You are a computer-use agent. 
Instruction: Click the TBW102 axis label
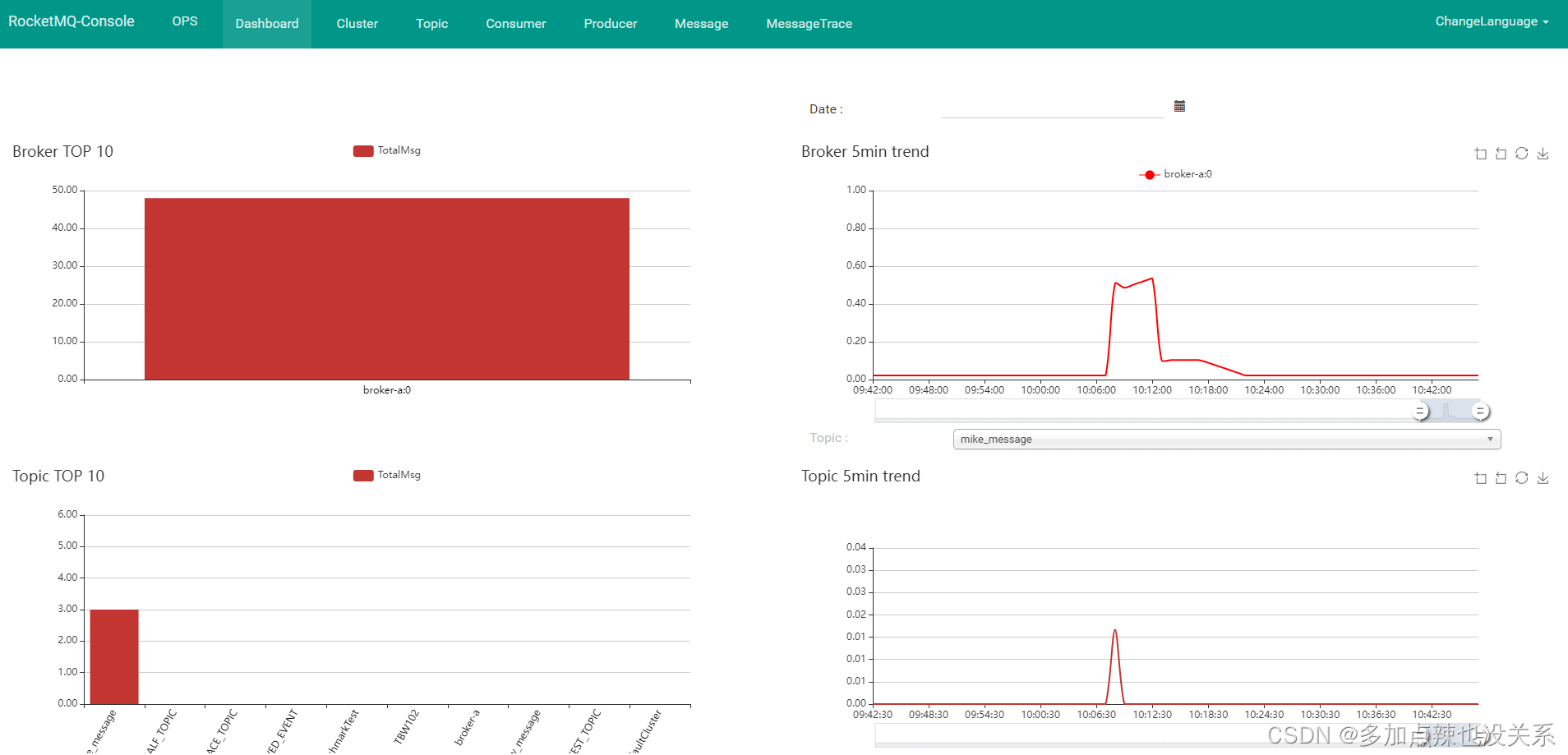[x=407, y=727]
